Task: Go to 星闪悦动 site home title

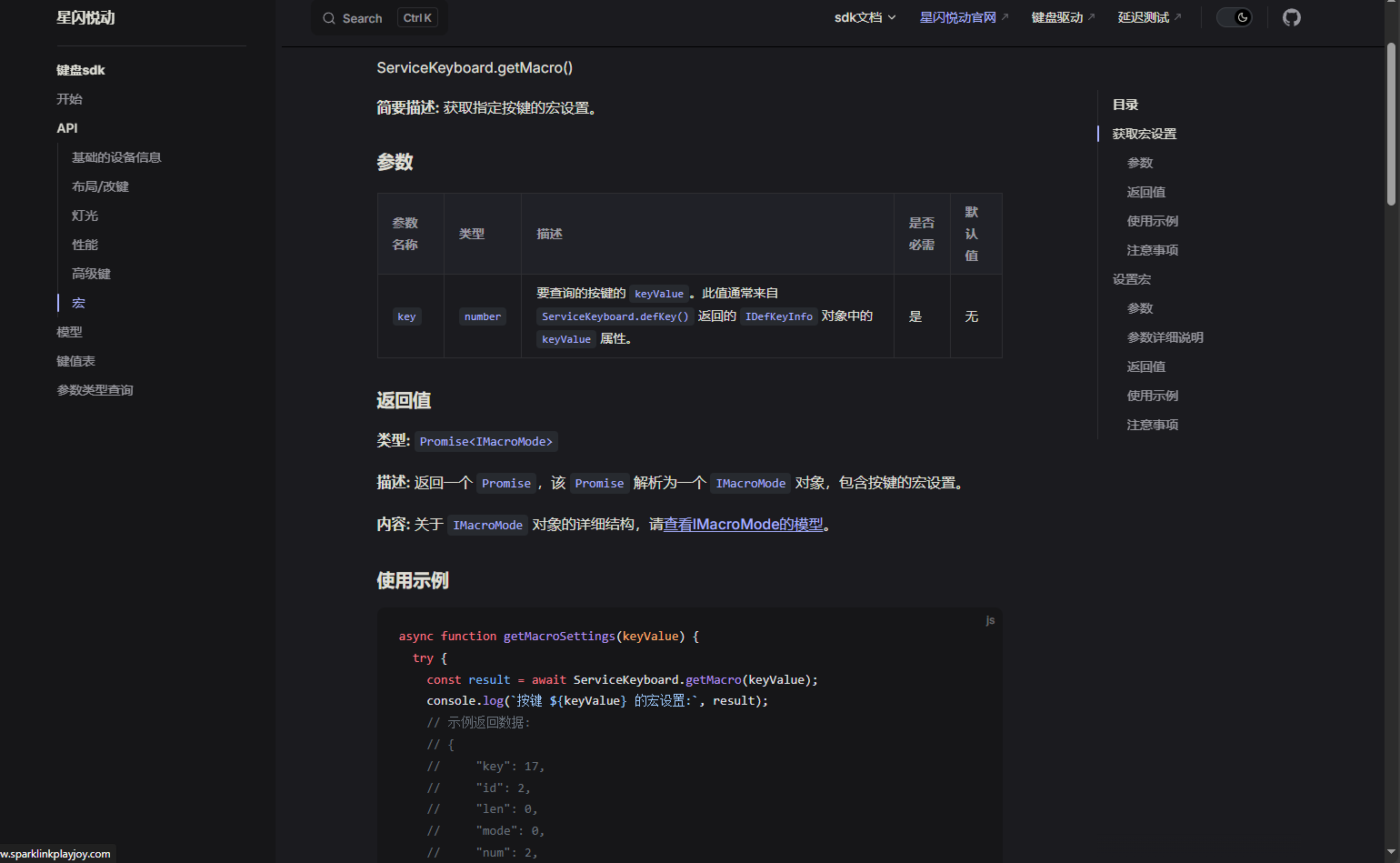Action: (x=85, y=17)
